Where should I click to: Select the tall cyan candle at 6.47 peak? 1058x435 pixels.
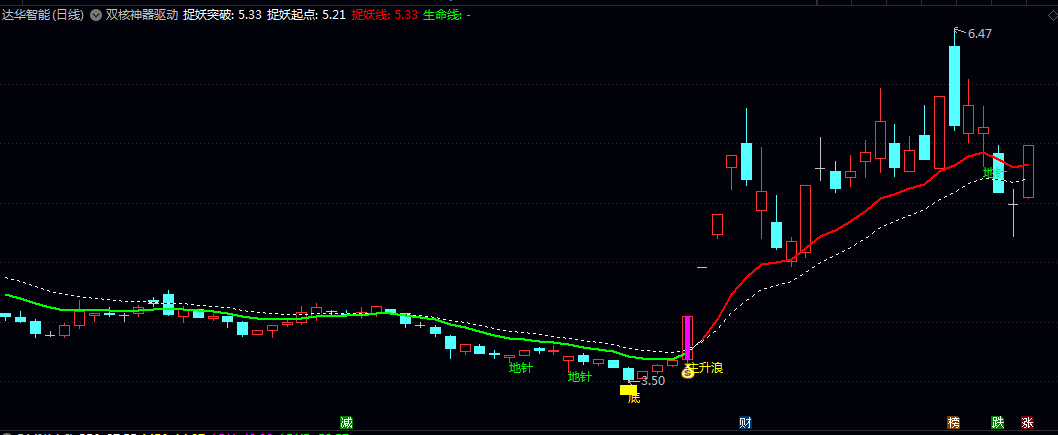[954, 86]
